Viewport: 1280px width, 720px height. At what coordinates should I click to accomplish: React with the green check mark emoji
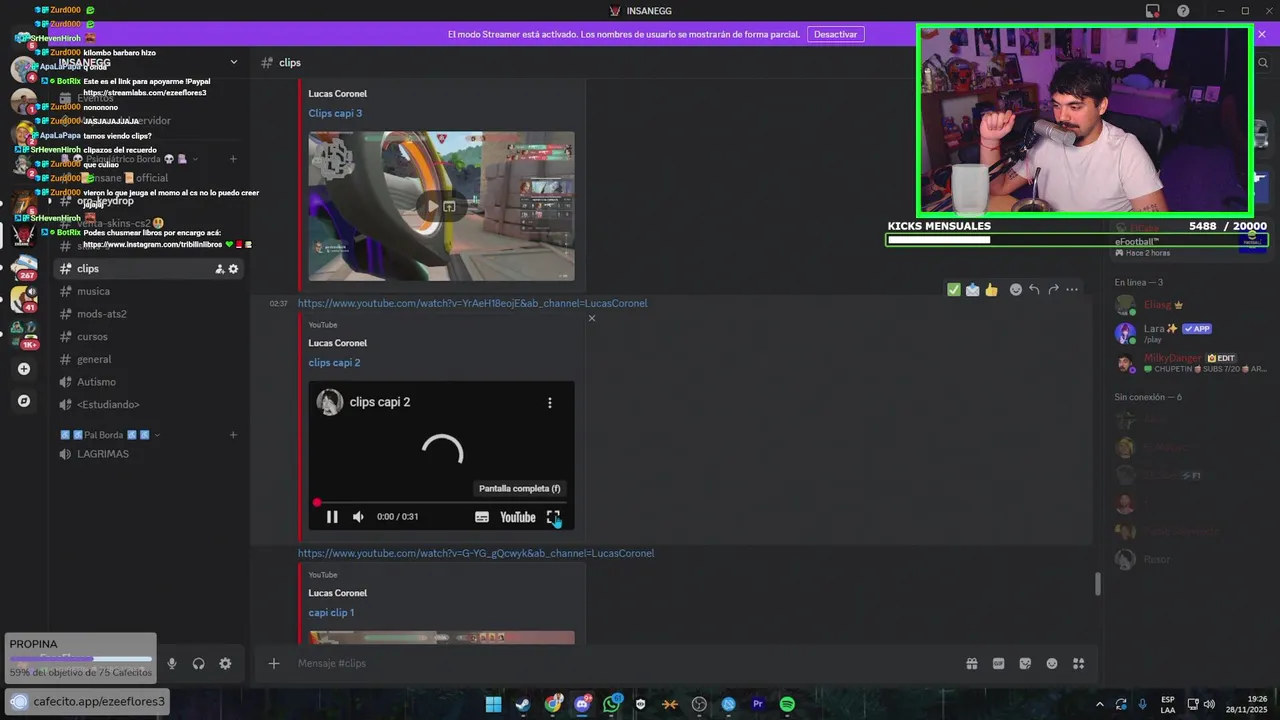(x=954, y=290)
